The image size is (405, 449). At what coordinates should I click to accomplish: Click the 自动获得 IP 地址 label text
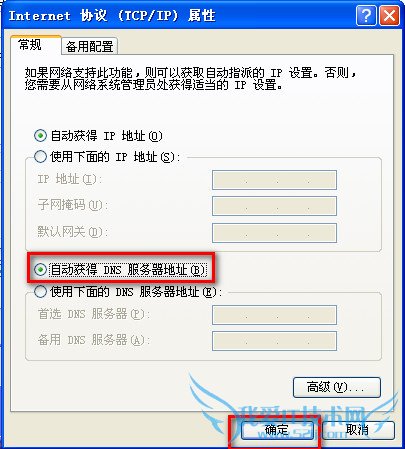(106, 136)
